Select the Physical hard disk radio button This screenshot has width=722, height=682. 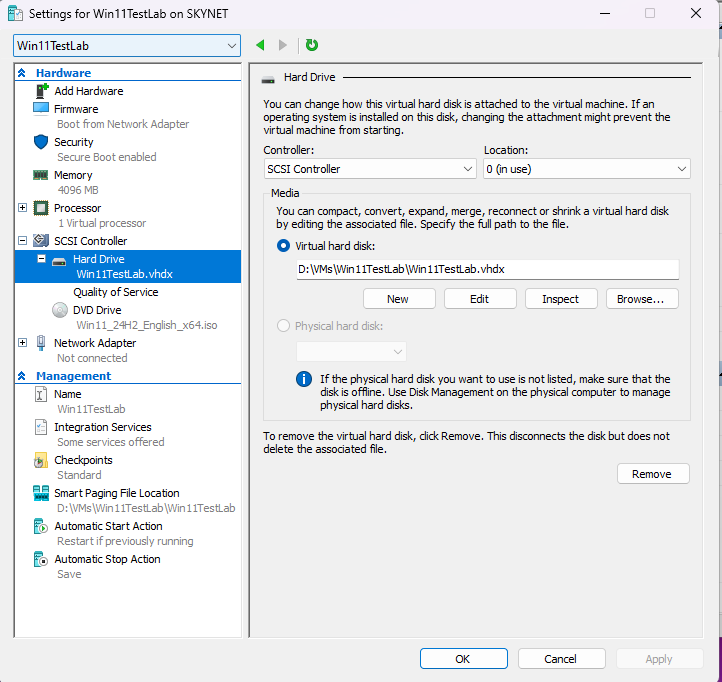(x=283, y=326)
